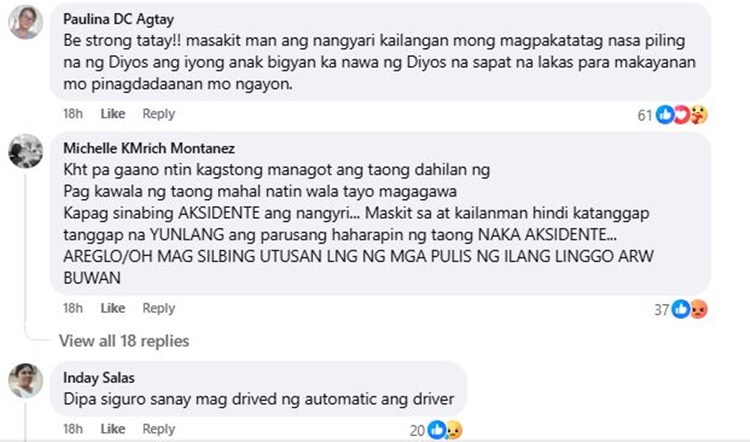750x442 pixels.
Task: Click the care emoji reaction on Paulina's comment
Action: [x=698, y=115]
